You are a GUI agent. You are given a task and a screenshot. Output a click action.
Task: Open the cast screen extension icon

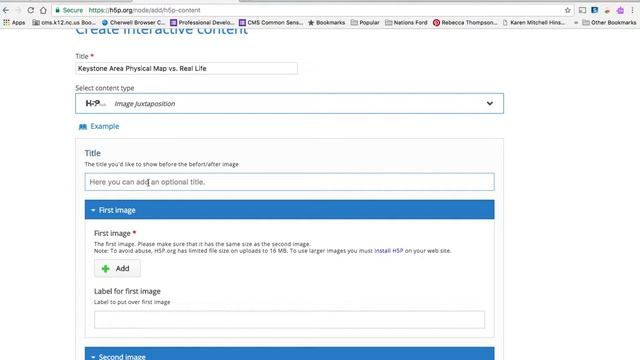tap(582, 10)
